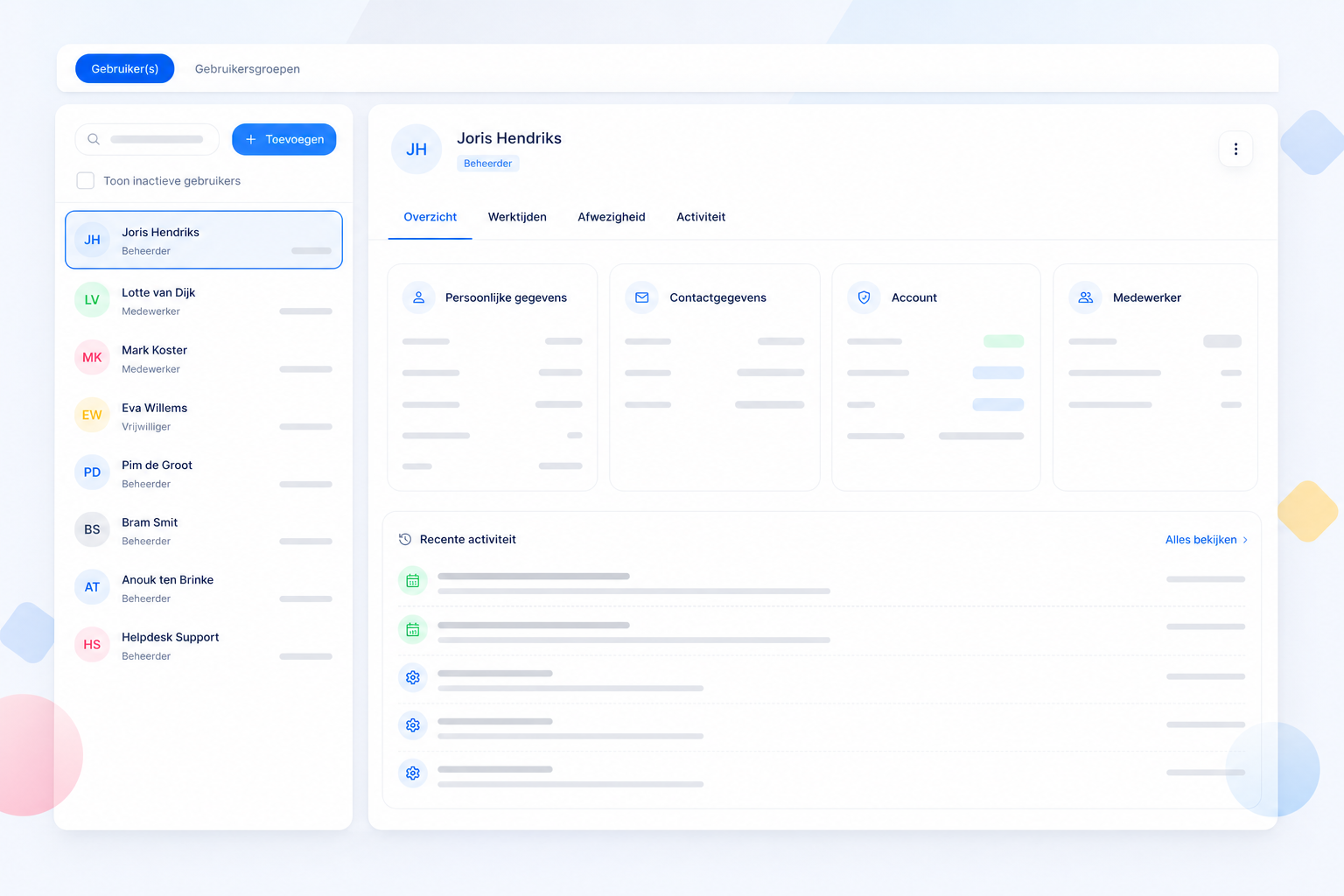Click Vrijwilliger role under Eva Willems
1344x896 pixels.
click(x=146, y=427)
